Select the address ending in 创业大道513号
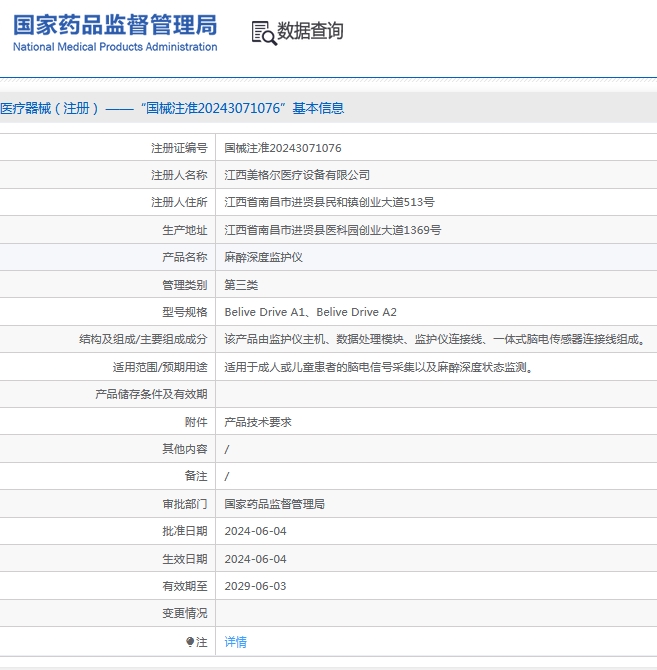 tap(329, 202)
